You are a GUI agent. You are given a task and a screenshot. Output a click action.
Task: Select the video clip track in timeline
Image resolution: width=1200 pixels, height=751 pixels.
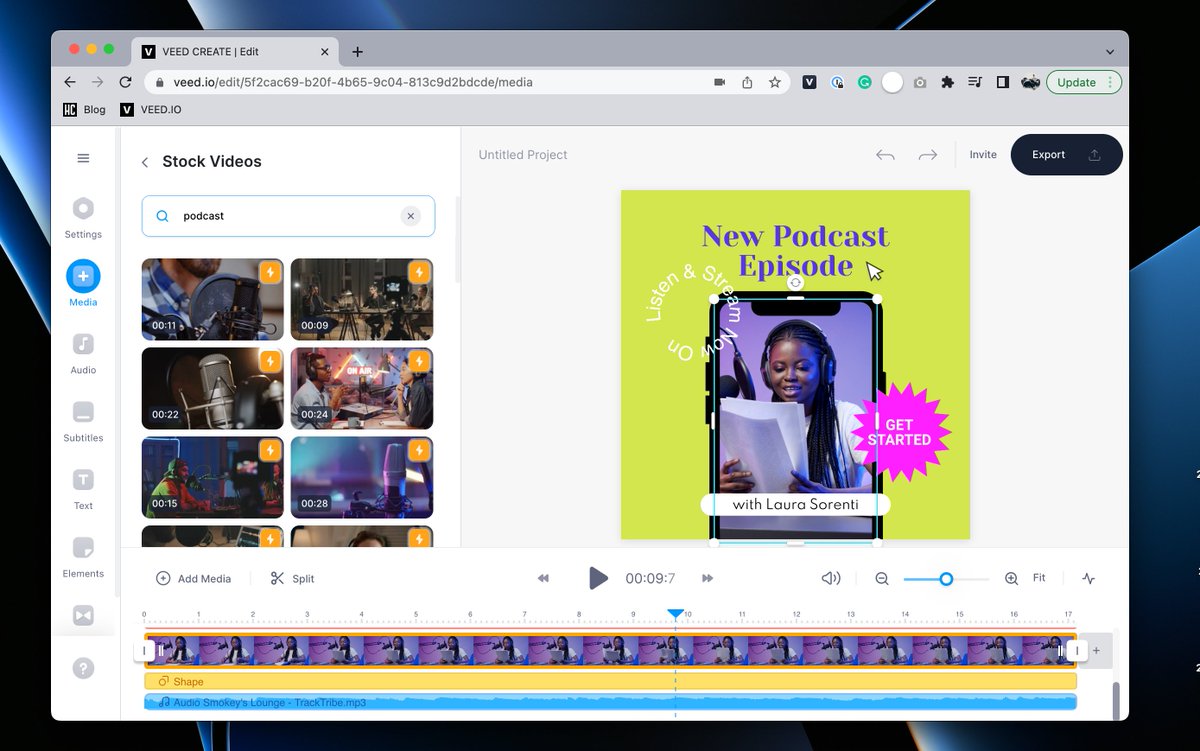click(x=610, y=650)
